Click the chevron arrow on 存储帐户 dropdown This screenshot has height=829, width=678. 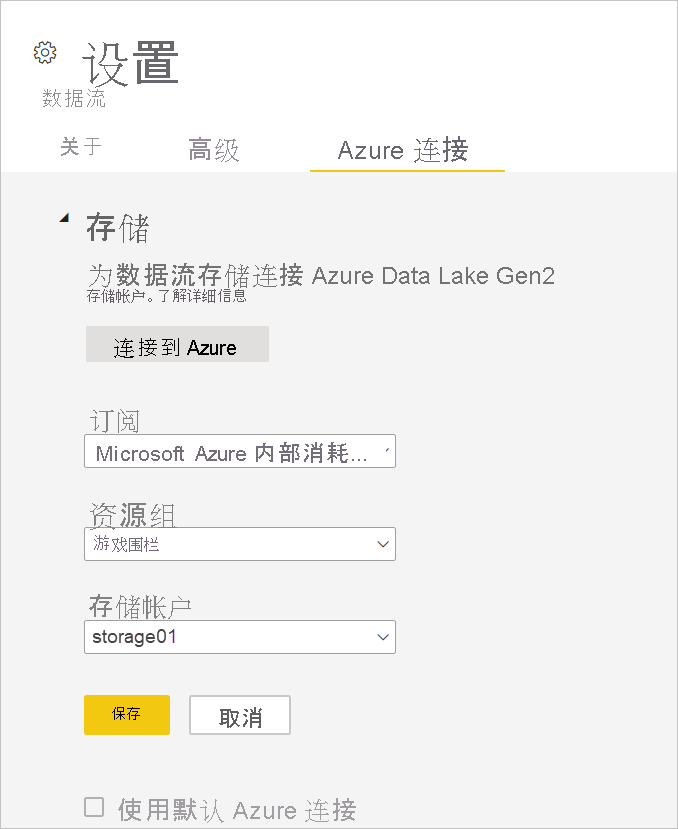[x=381, y=636]
